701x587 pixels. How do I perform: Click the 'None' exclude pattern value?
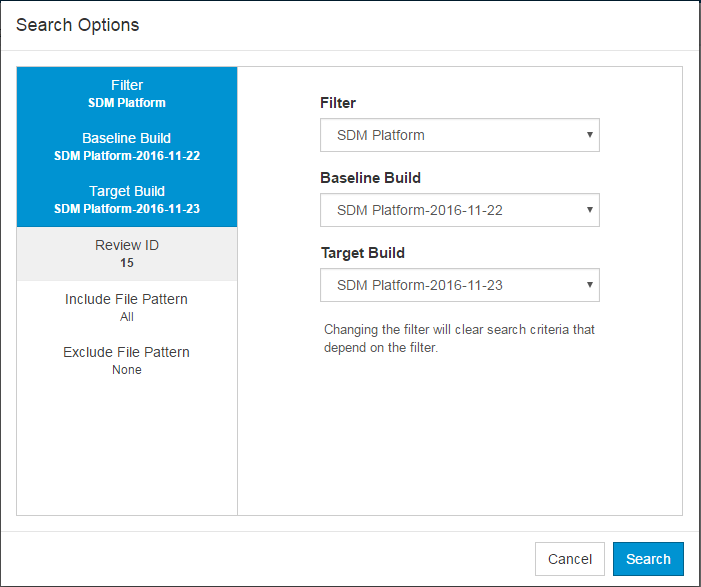(x=127, y=370)
